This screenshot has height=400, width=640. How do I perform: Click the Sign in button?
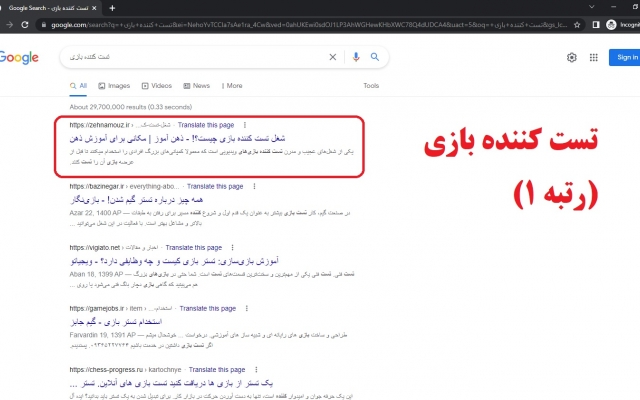click(x=624, y=58)
